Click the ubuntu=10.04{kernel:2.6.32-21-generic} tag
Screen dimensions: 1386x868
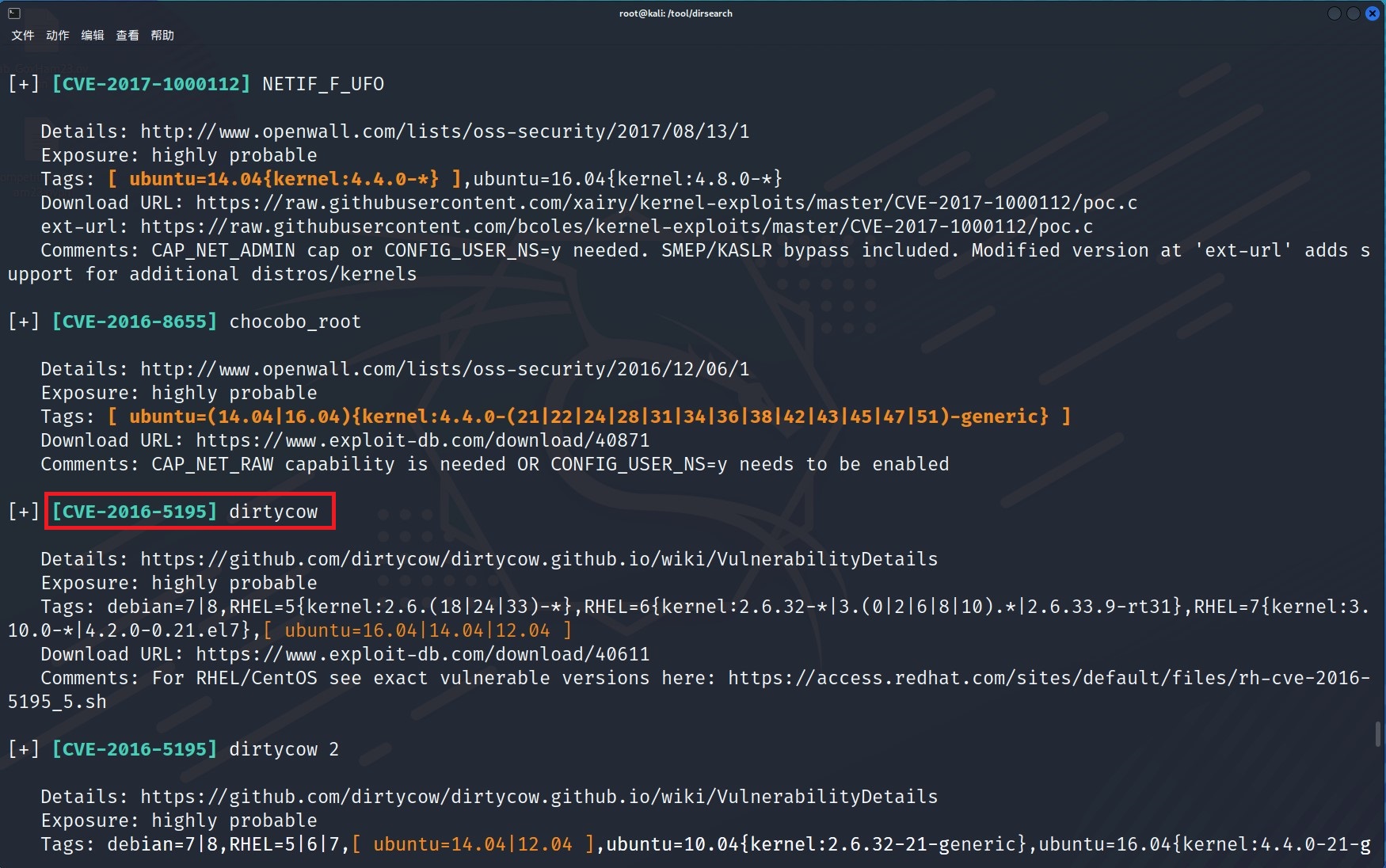tap(816, 844)
